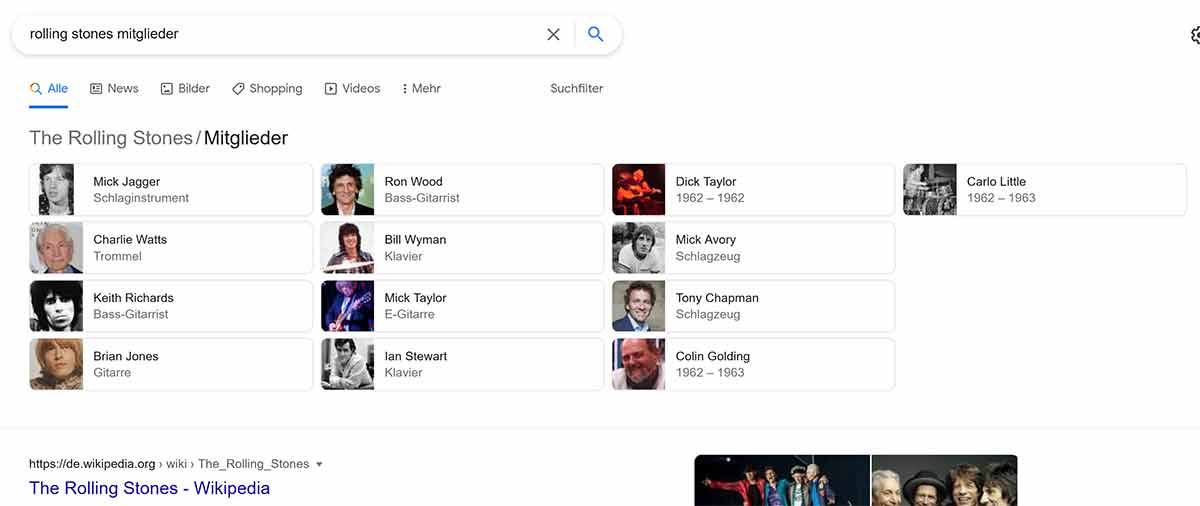Select Mick Avory name text

point(706,240)
